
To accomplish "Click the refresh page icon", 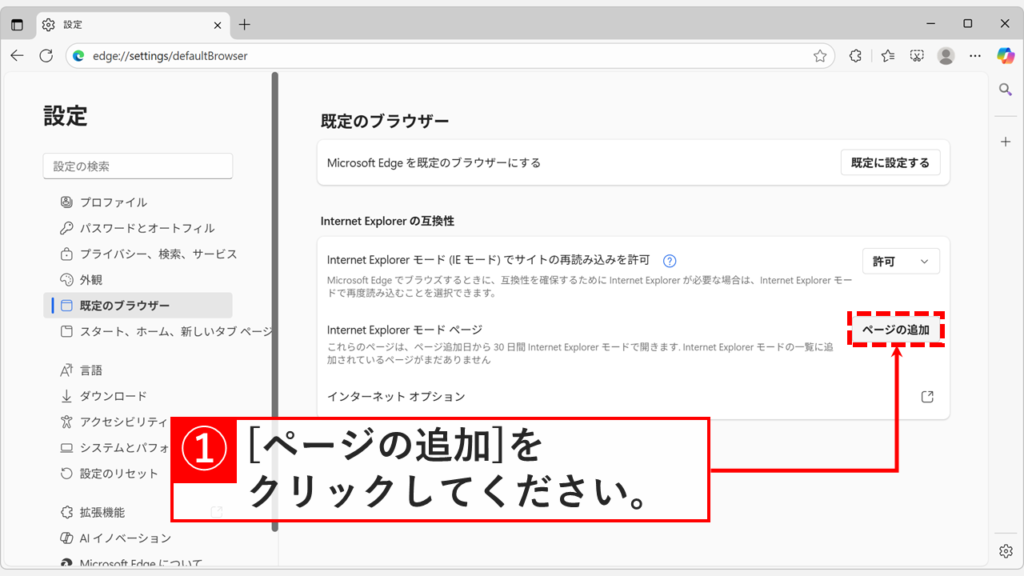I will pyautogui.click(x=45, y=56).
